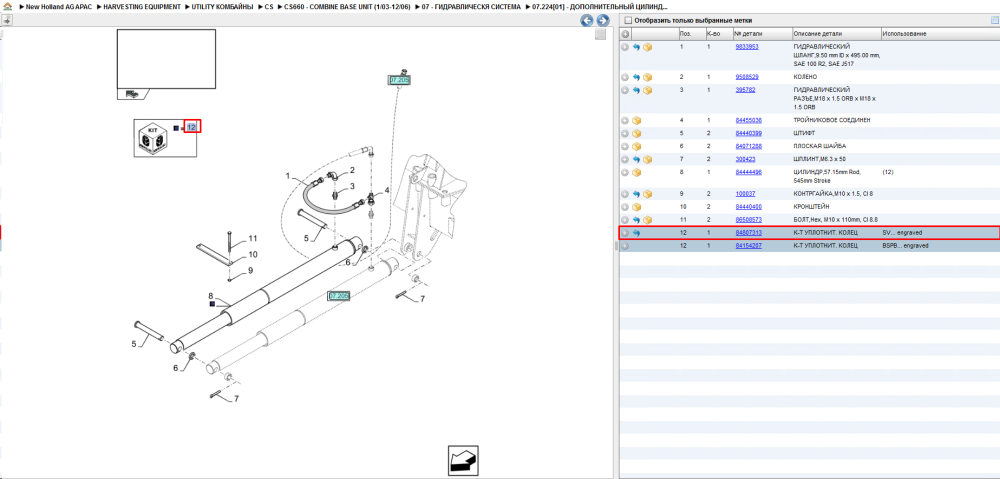
Task: Open part number link 9833953
Action: tap(747, 47)
